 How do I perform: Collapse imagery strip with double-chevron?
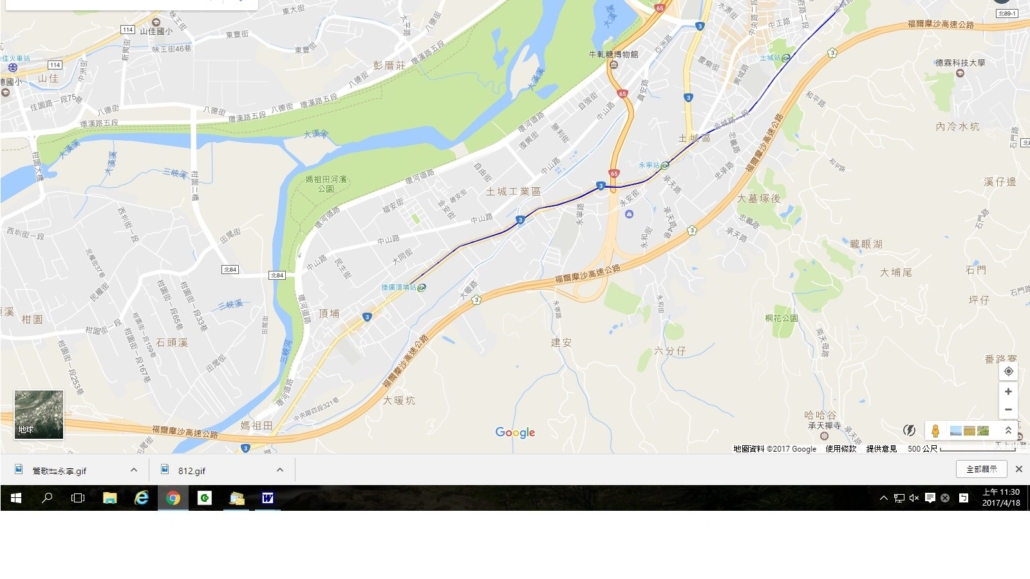pos(1008,430)
